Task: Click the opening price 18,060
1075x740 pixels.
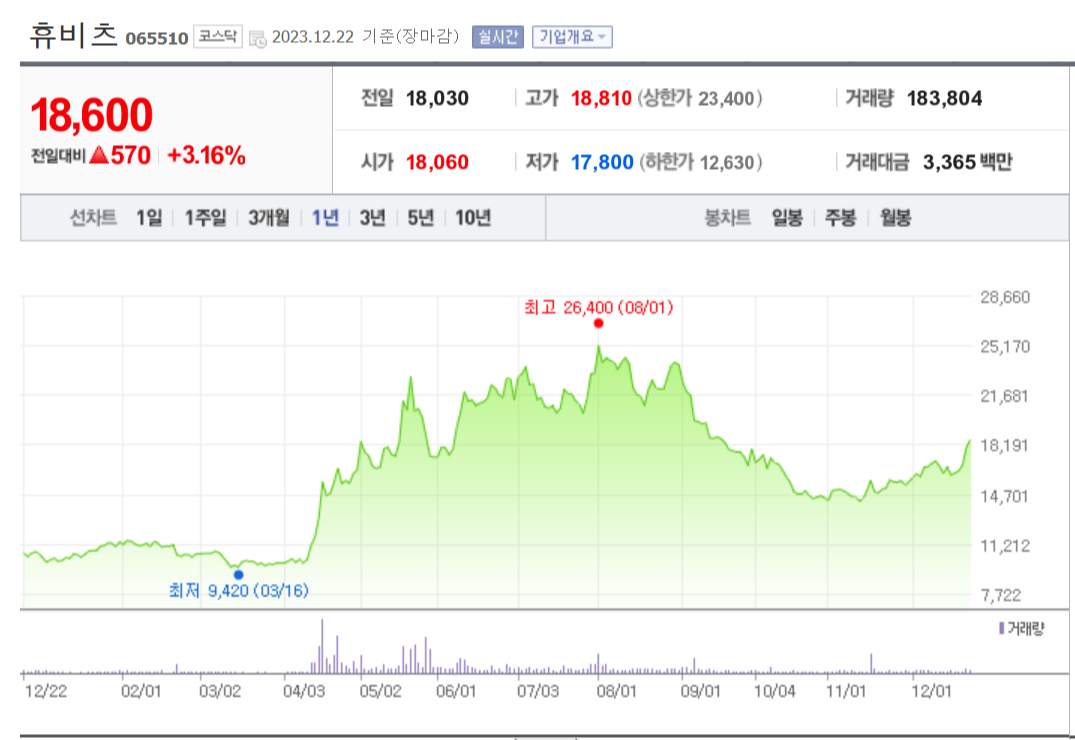Action: (437, 163)
